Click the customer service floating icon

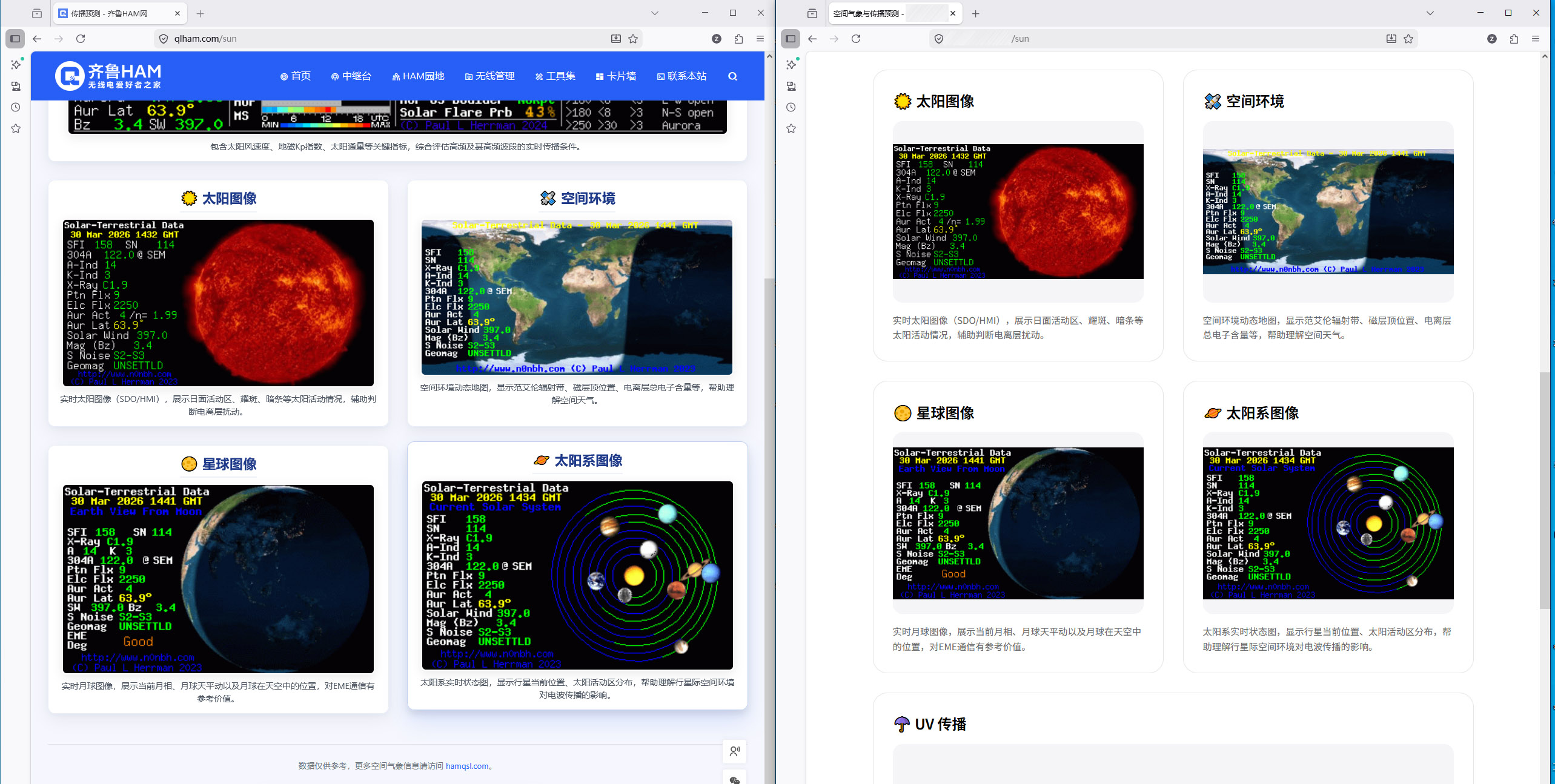[734, 751]
